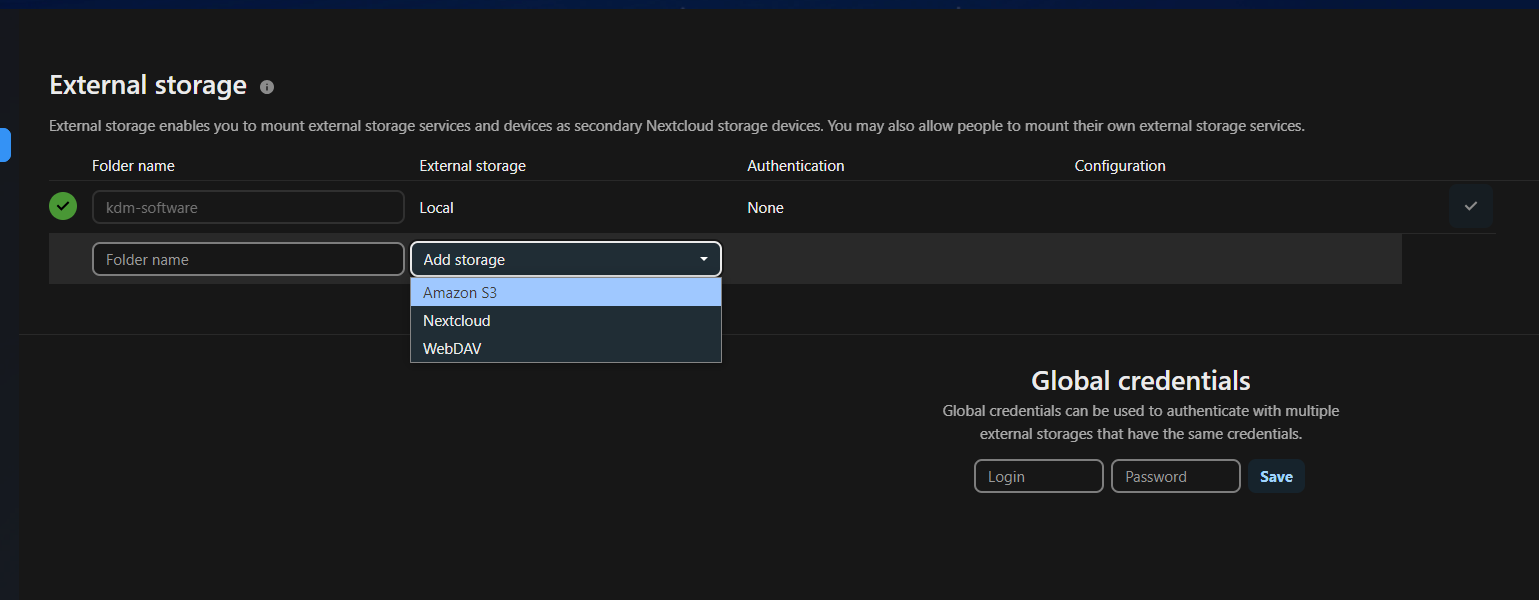Focus the Login field
The width and height of the screenshot is (1539, 600).
1038,477
